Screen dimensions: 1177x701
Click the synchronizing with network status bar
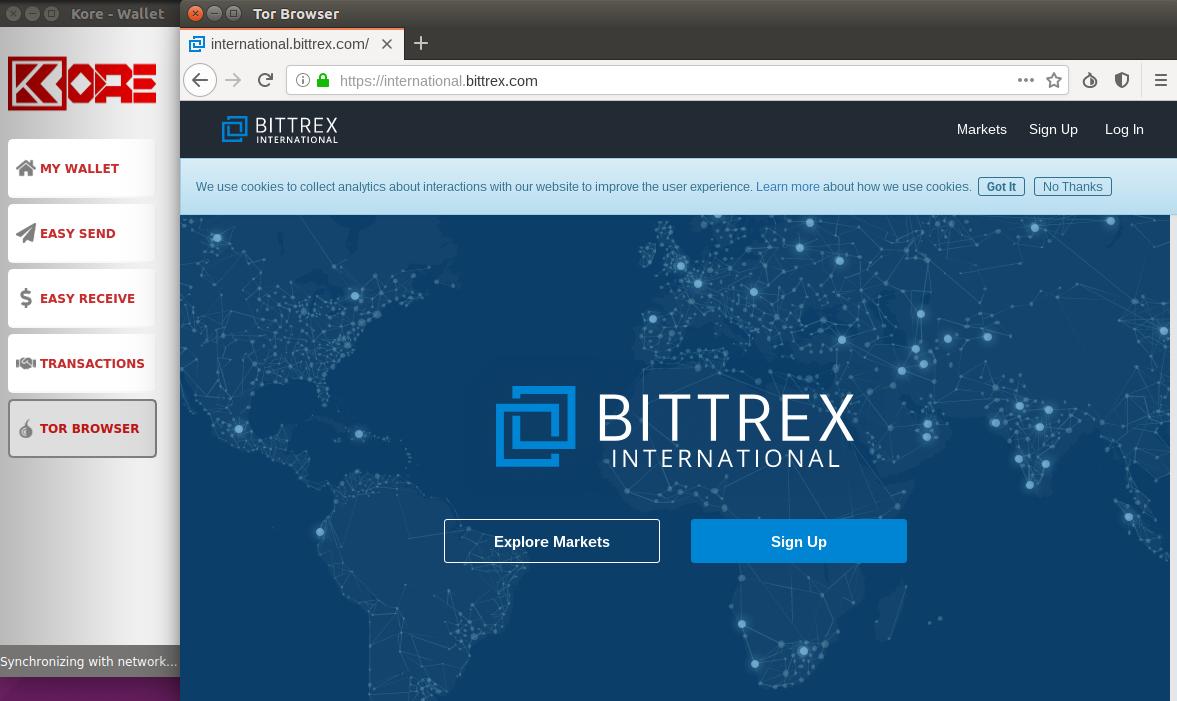pyautogui.click(x=89, y=661)
